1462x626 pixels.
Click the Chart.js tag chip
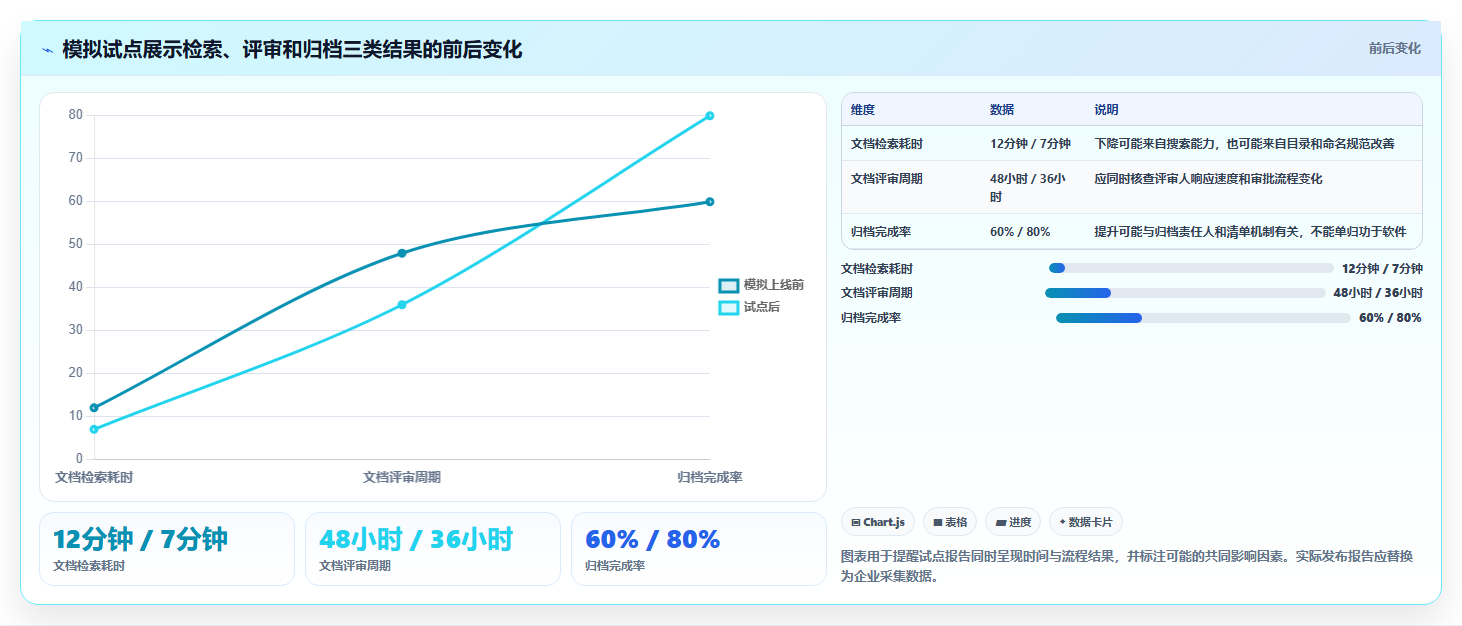coord(878,522)
